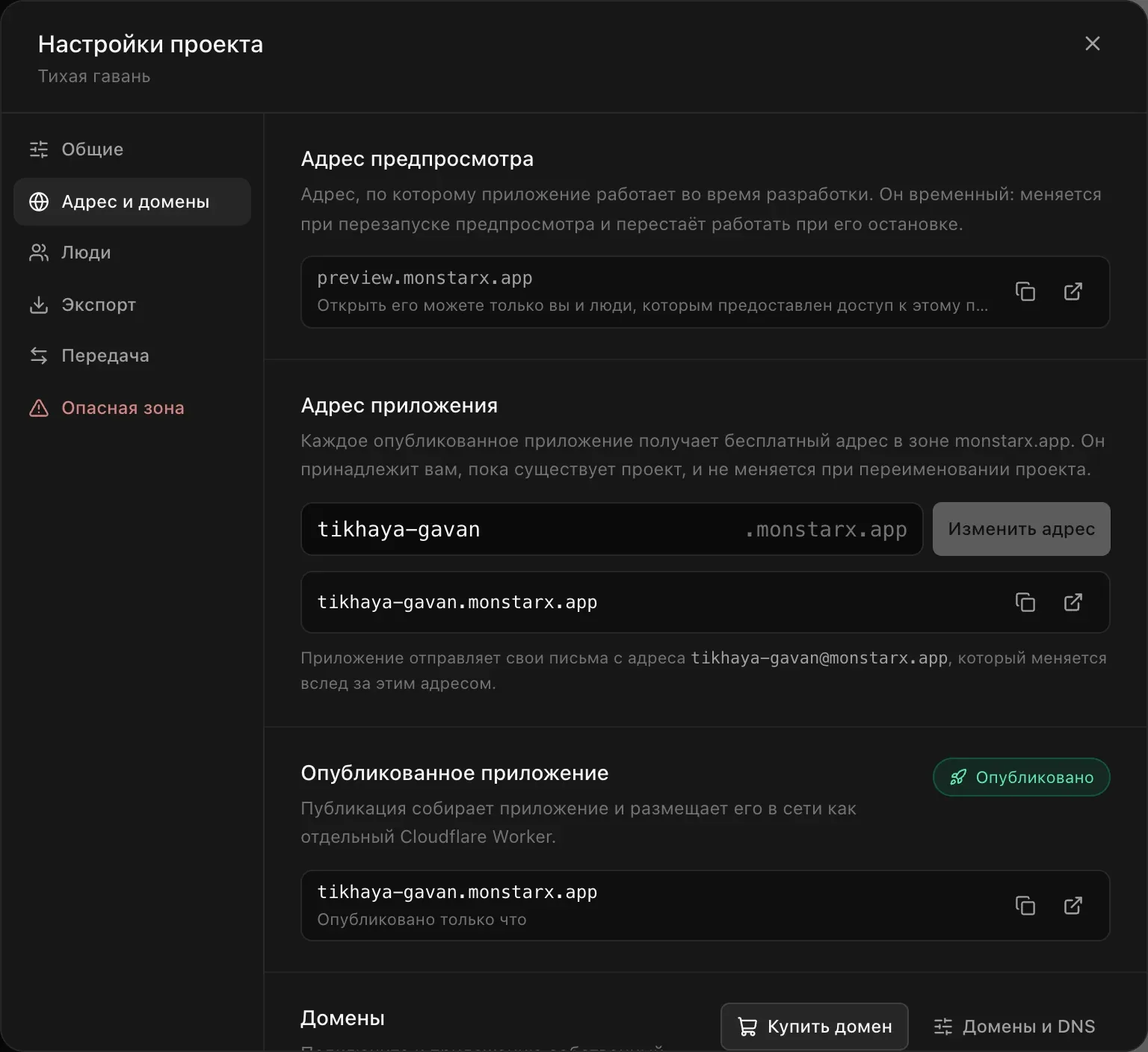
Task: Click the Опубликованное приложение heading
Action: 454,773
